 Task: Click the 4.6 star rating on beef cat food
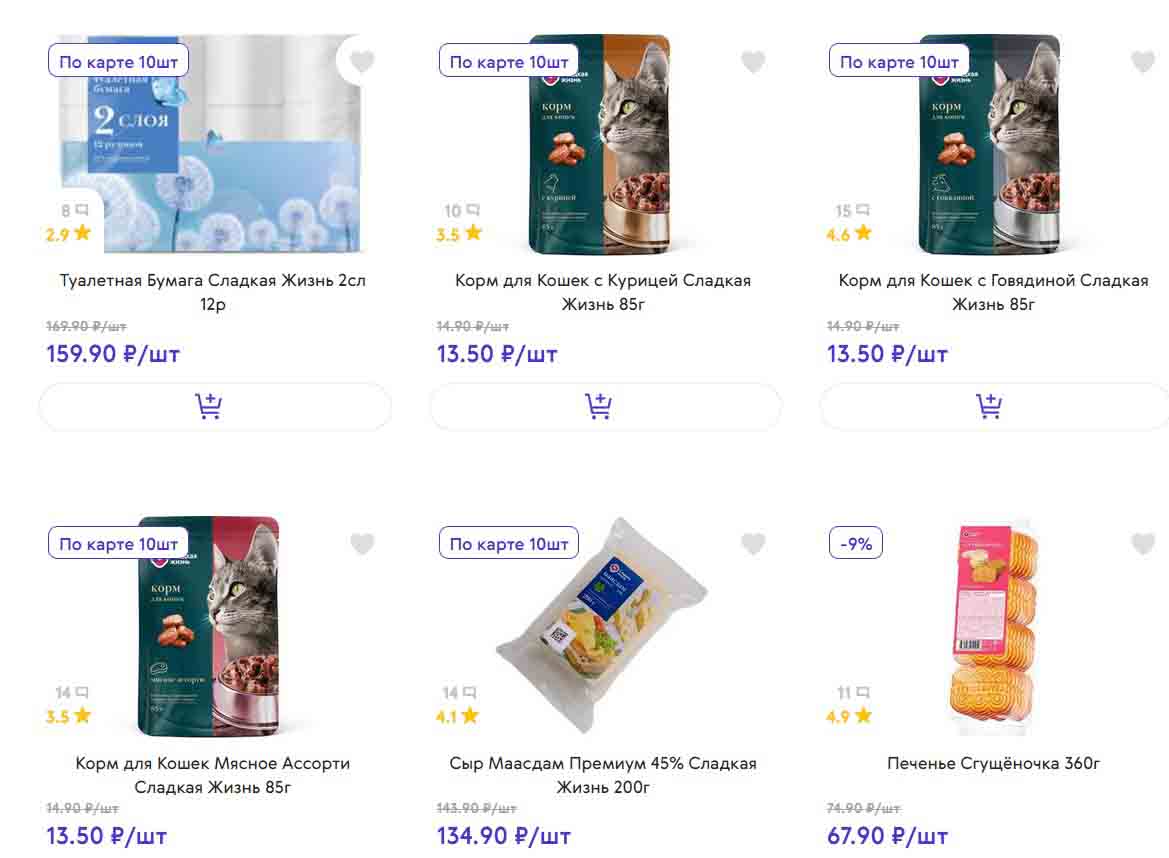tap(850, 234)
